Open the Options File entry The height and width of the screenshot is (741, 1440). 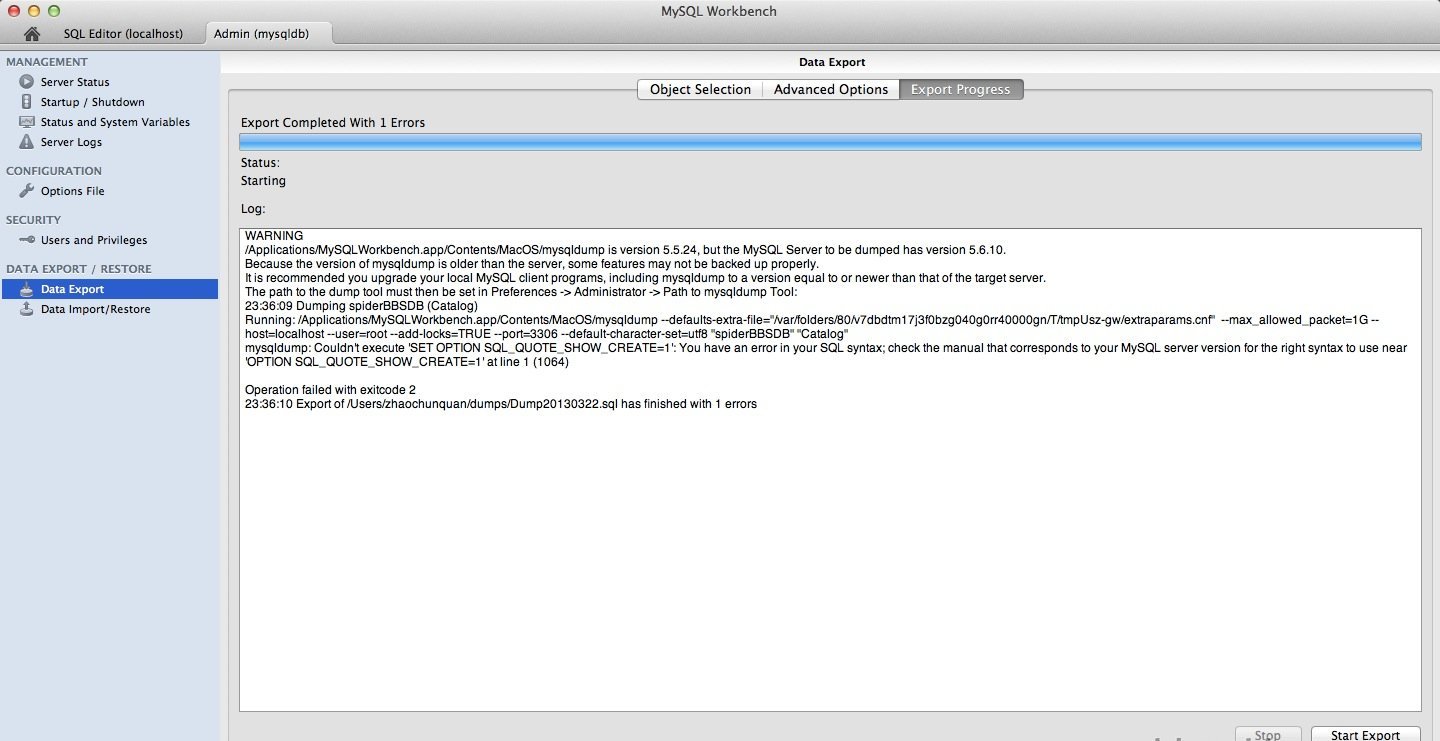72,191
